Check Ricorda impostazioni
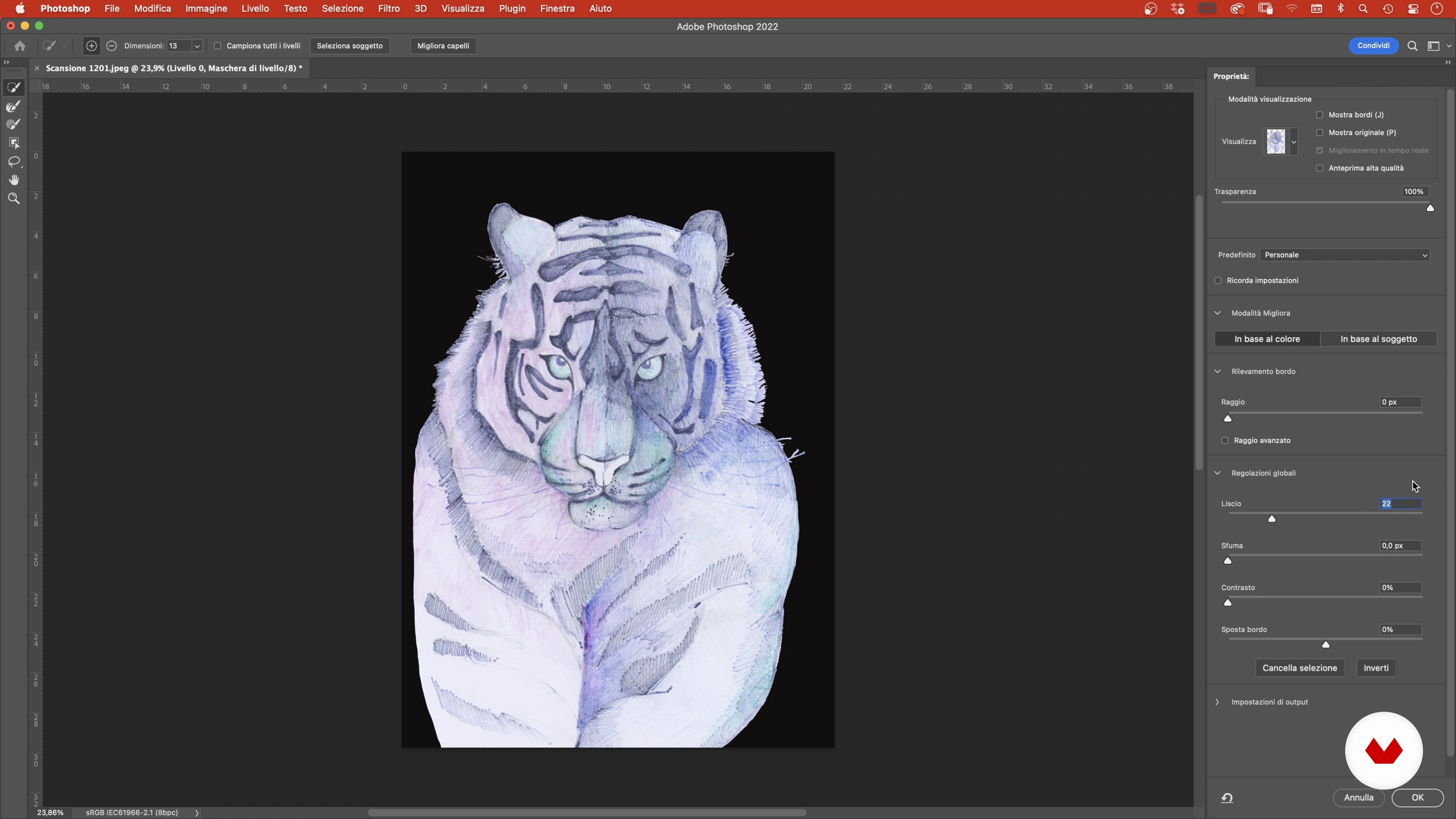Viewport: 1456px width, 819px height. [x=1218, y=281]
